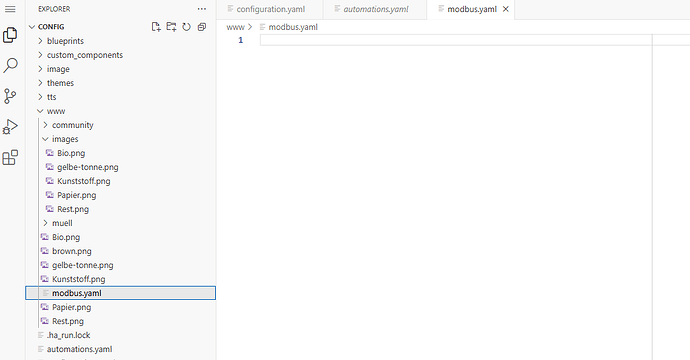Open Explorer more actions ellipsis
The height and width of the screenshot is (360, 690).
click(202, 9)
